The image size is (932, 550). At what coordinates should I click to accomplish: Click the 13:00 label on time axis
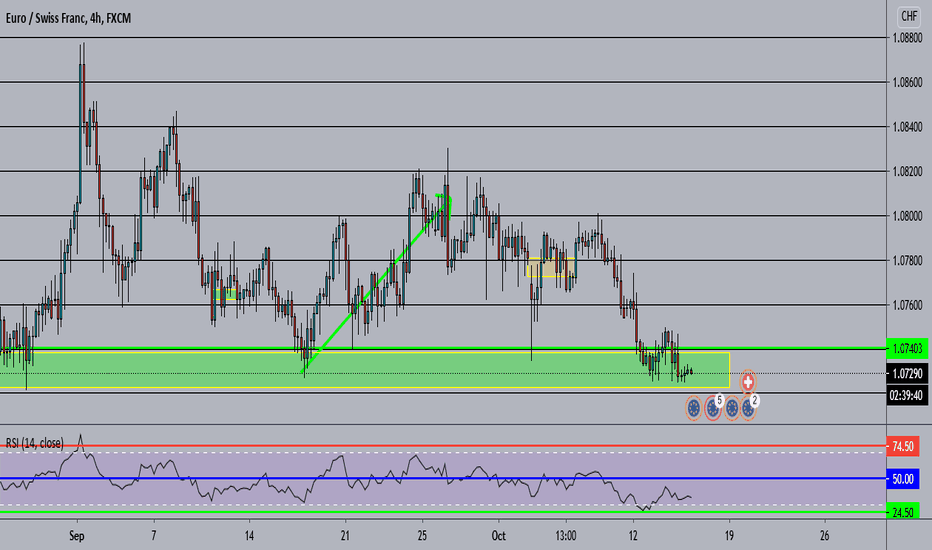pyautogui.click(x=566, y=536)
